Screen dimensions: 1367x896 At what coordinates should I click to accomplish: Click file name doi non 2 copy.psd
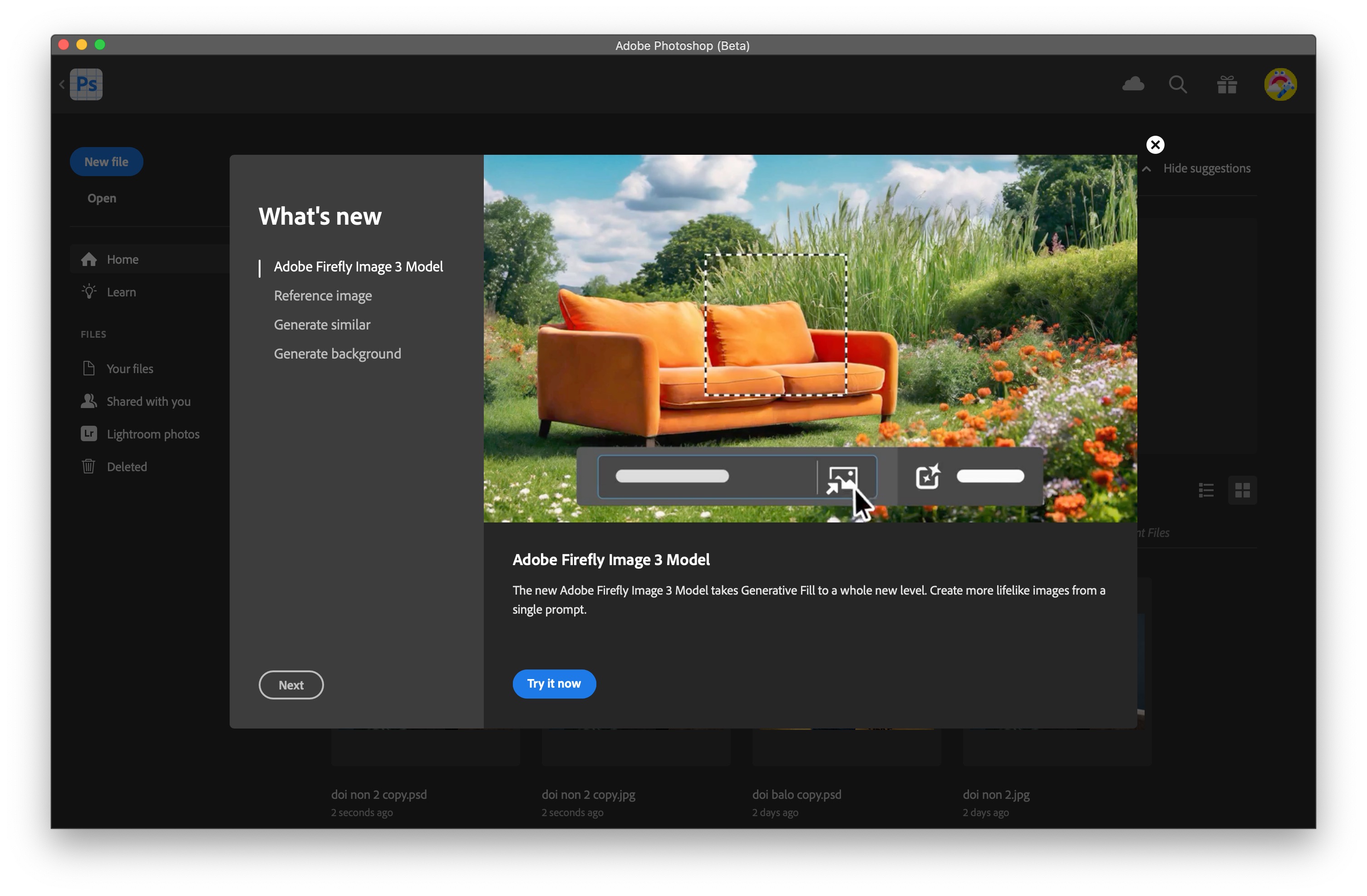[379, 794]
